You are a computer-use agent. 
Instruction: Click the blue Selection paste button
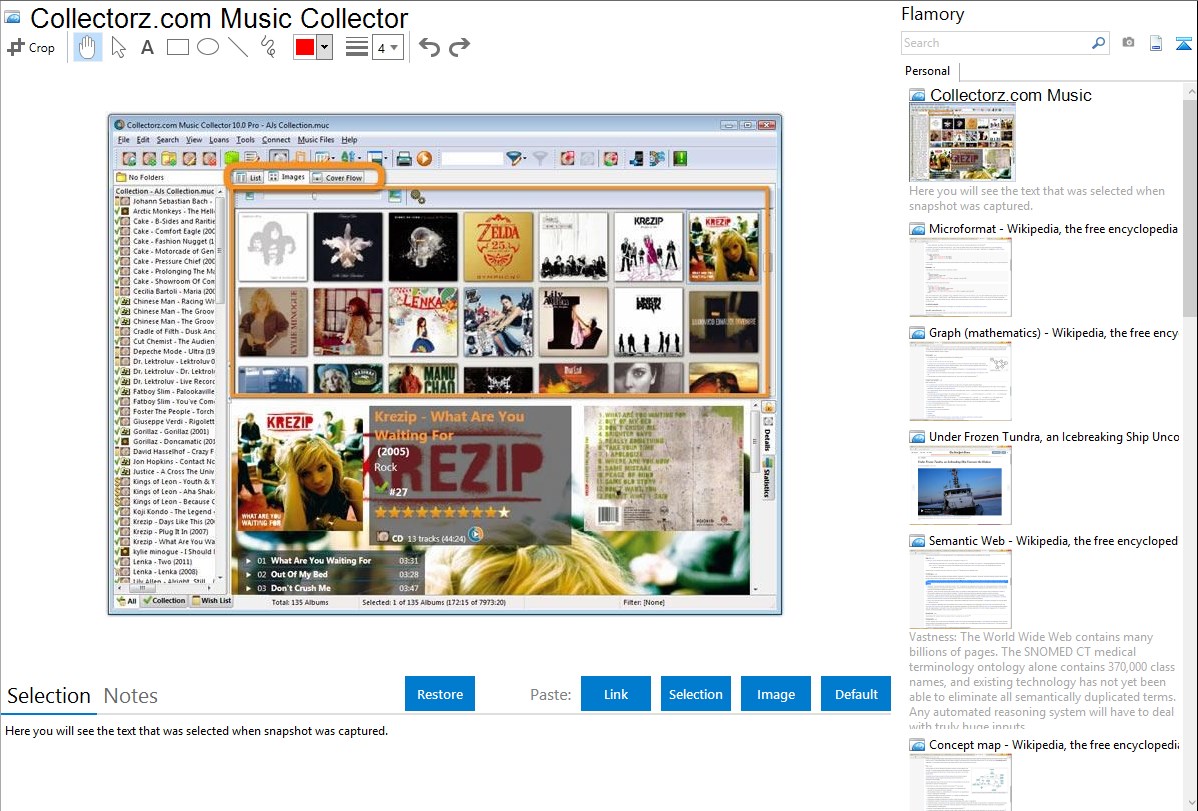click(x=695, y=694)
